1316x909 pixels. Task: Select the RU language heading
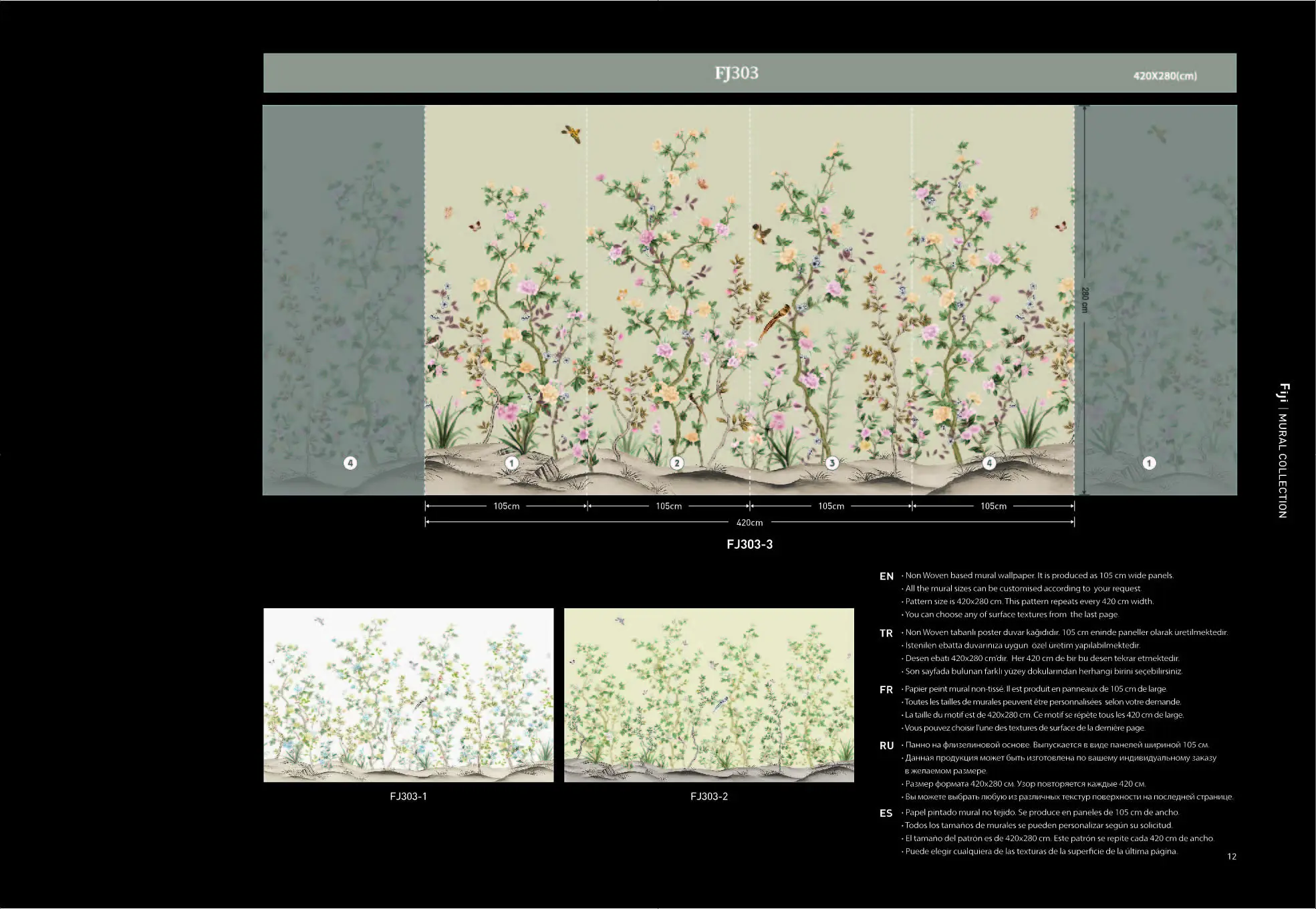(886, 746)
